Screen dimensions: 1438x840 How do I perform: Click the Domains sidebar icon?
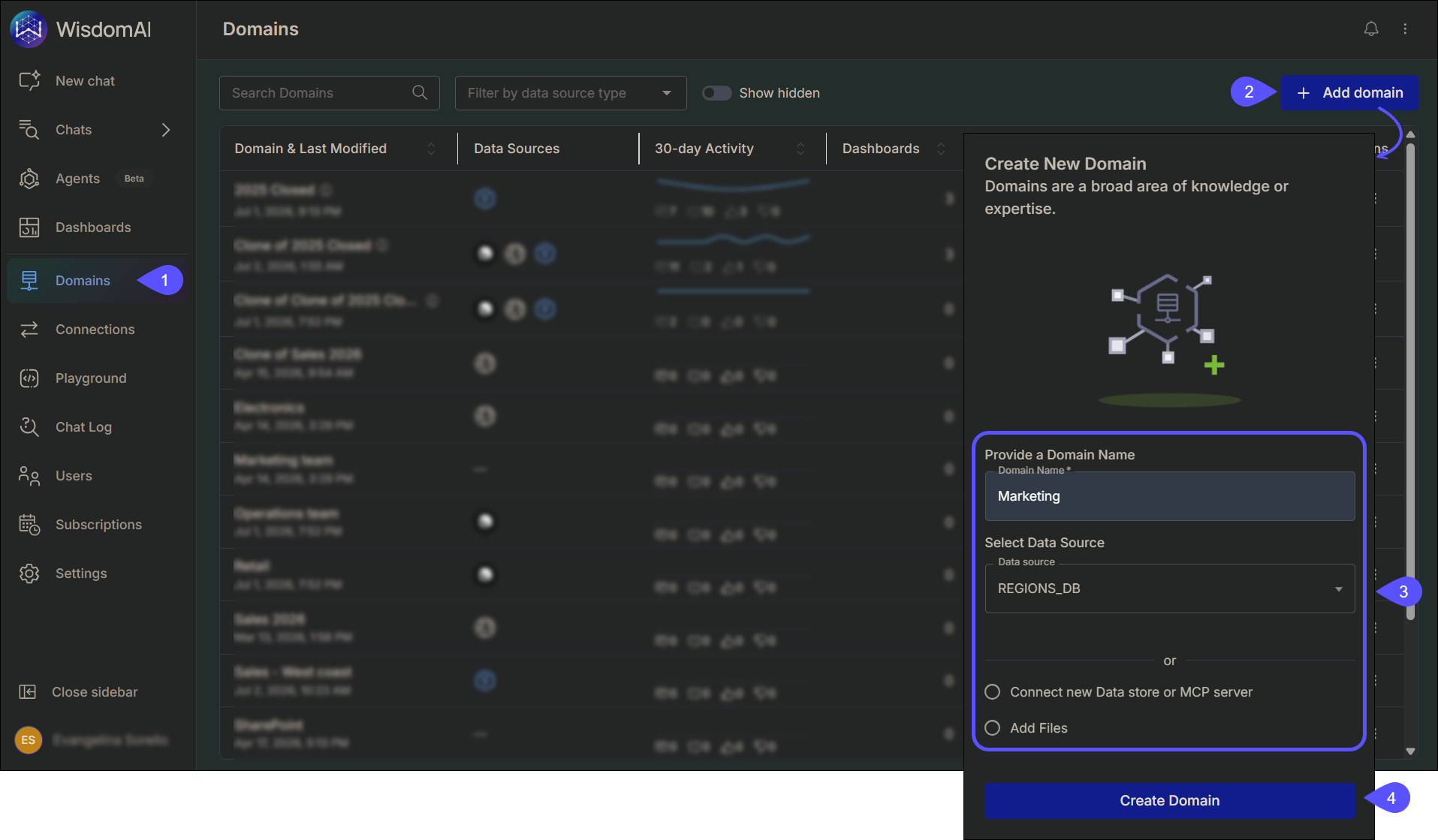(29, 280)
